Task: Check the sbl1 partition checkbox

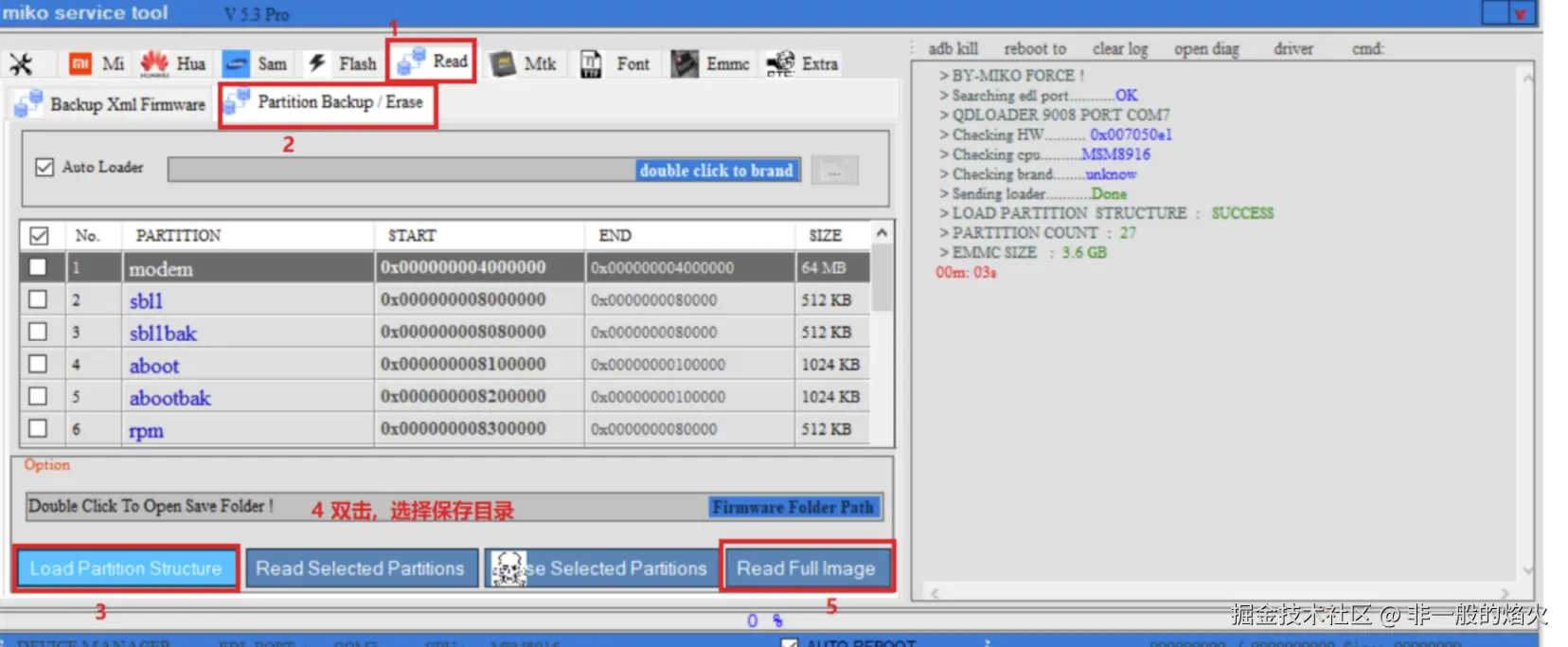Action: [x=38, y=299]
